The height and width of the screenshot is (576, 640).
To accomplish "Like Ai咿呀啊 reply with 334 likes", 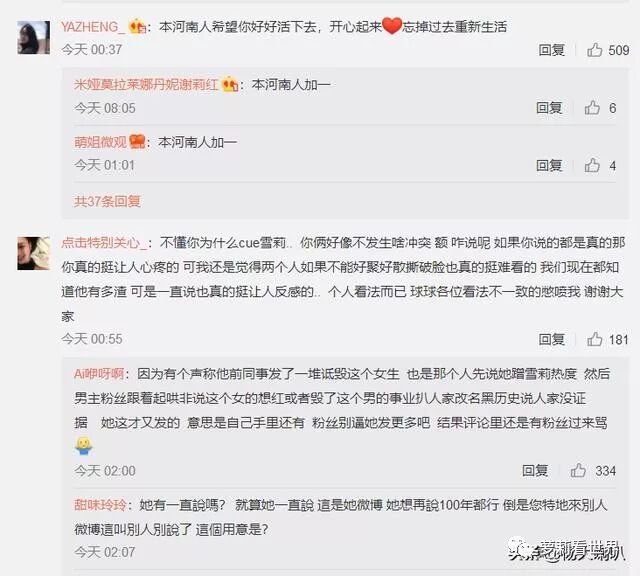I will (578, 471).
